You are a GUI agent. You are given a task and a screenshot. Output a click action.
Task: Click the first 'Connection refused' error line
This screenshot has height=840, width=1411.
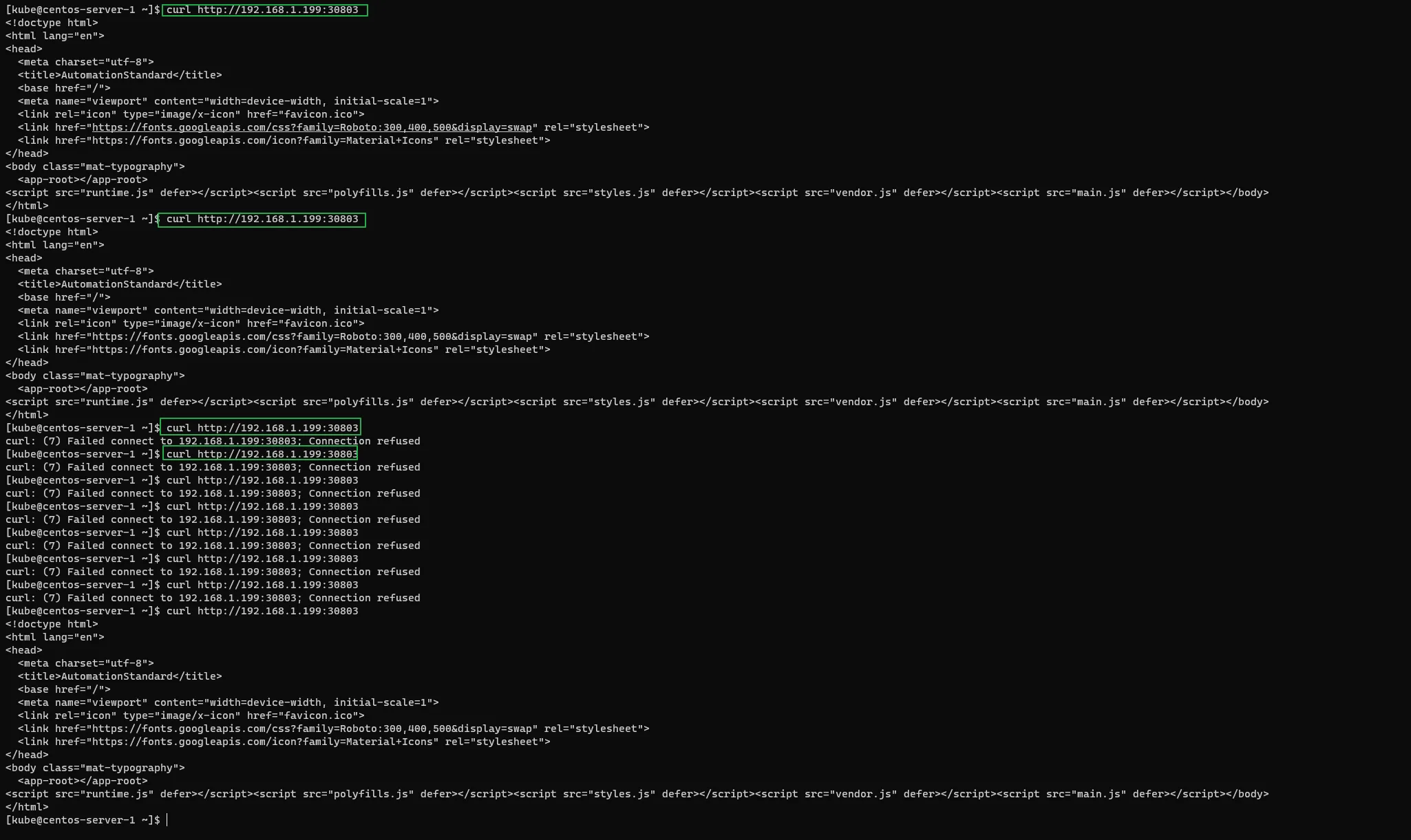pos(213,441)
